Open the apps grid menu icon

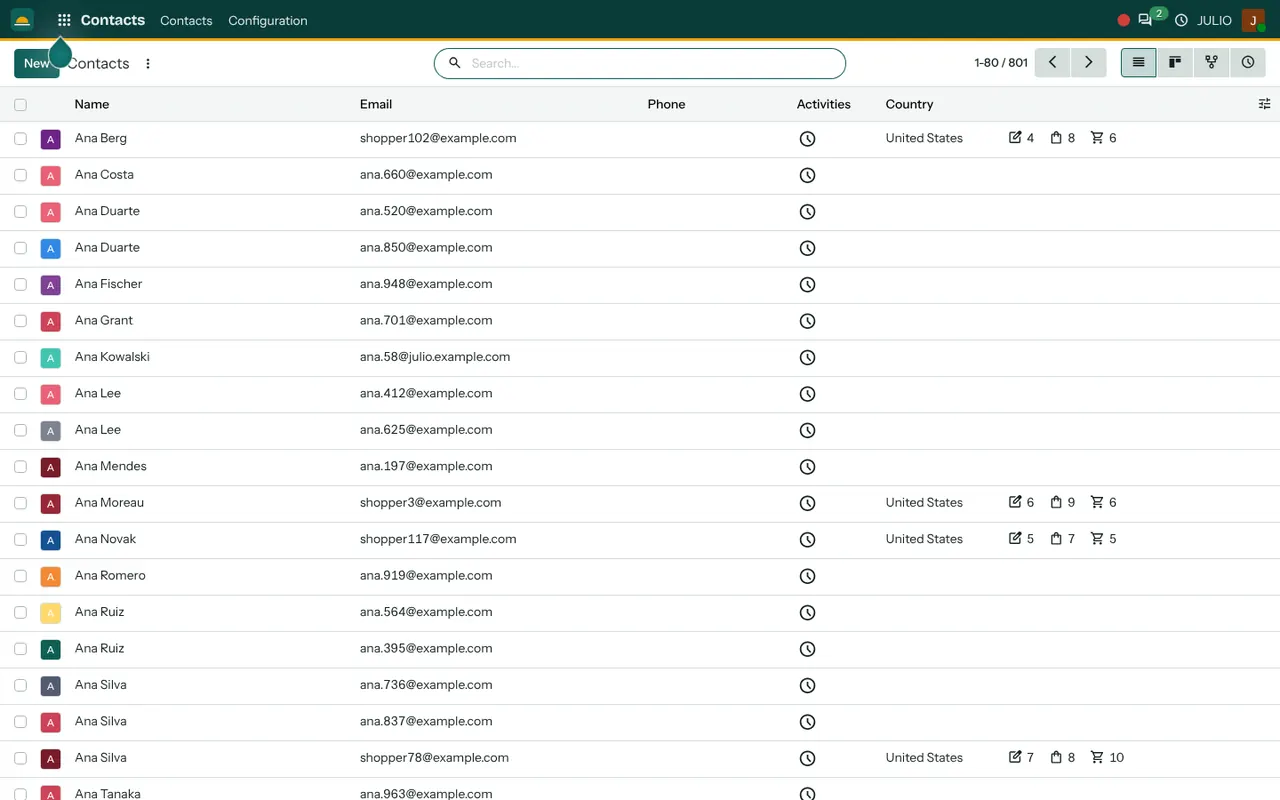[64, 20]
